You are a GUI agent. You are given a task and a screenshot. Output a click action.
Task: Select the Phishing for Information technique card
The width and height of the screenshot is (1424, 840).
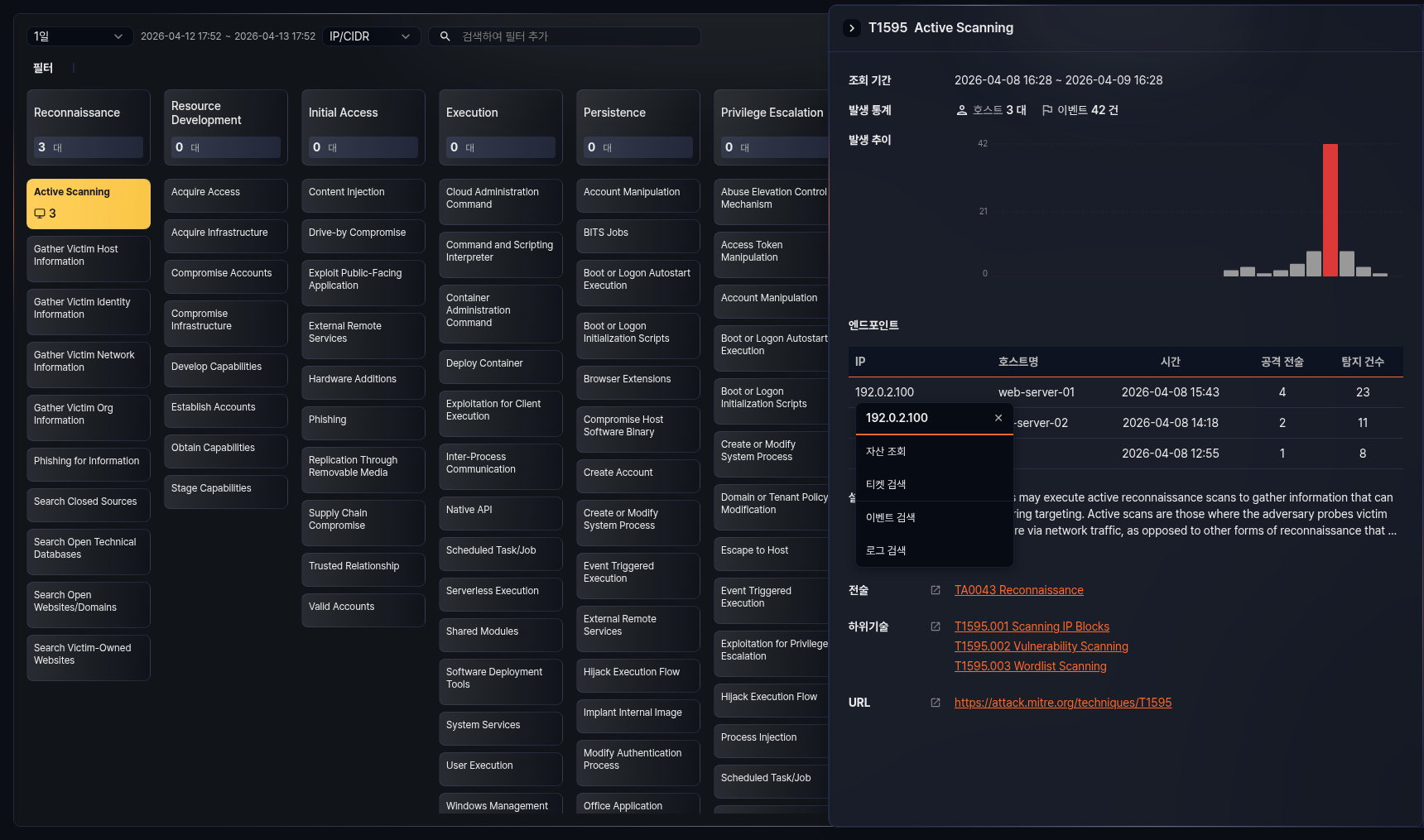(x=88, y=462)
